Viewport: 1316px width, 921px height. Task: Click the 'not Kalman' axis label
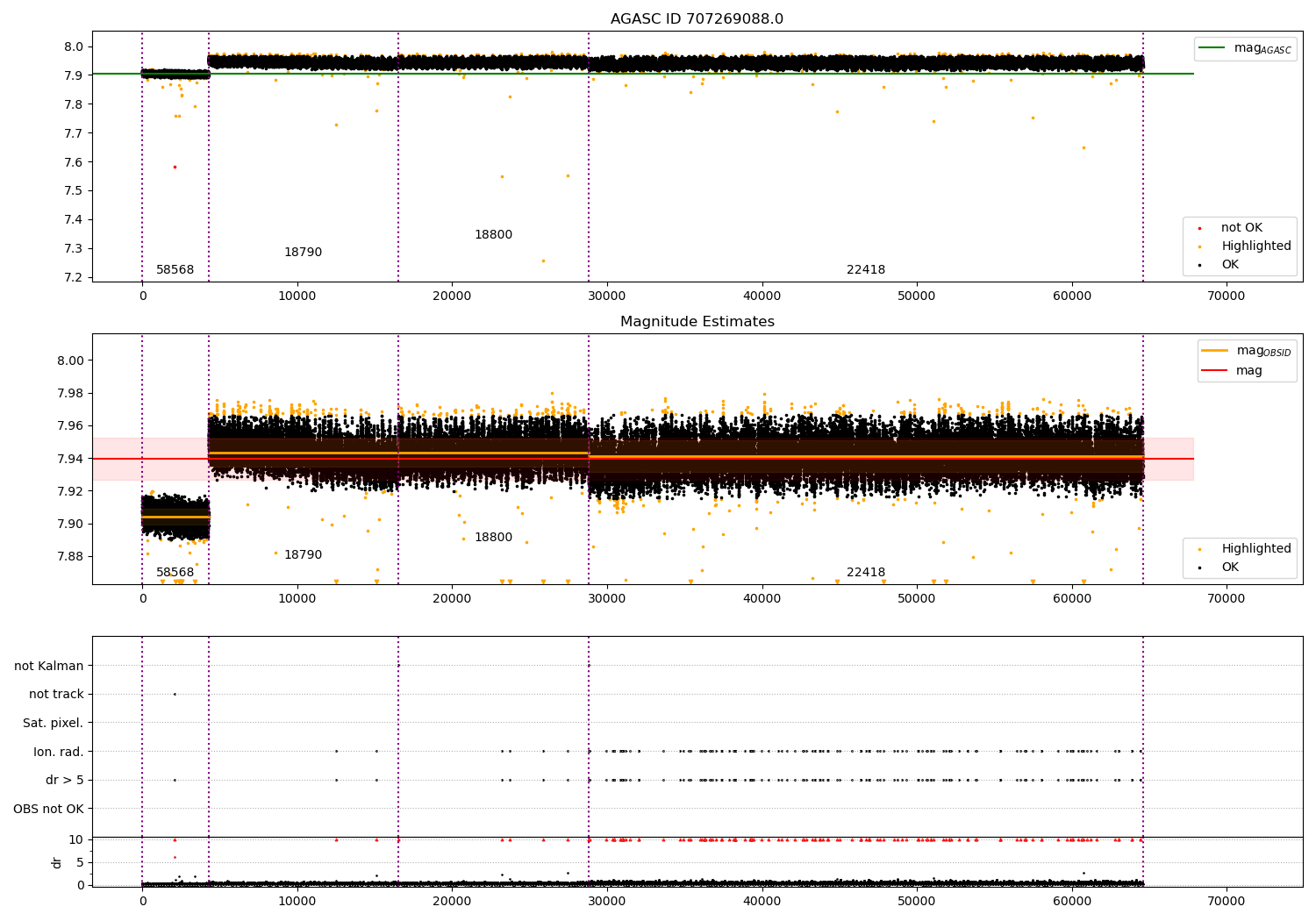pos(49,666)
